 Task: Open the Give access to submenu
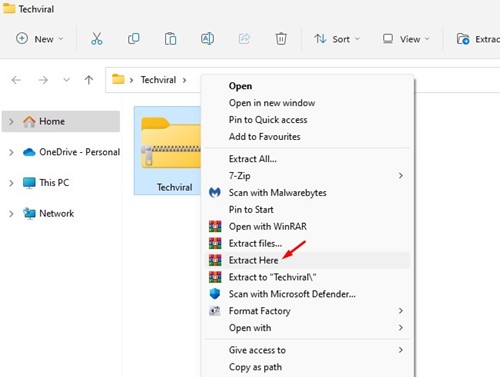(x=307, y=350)
